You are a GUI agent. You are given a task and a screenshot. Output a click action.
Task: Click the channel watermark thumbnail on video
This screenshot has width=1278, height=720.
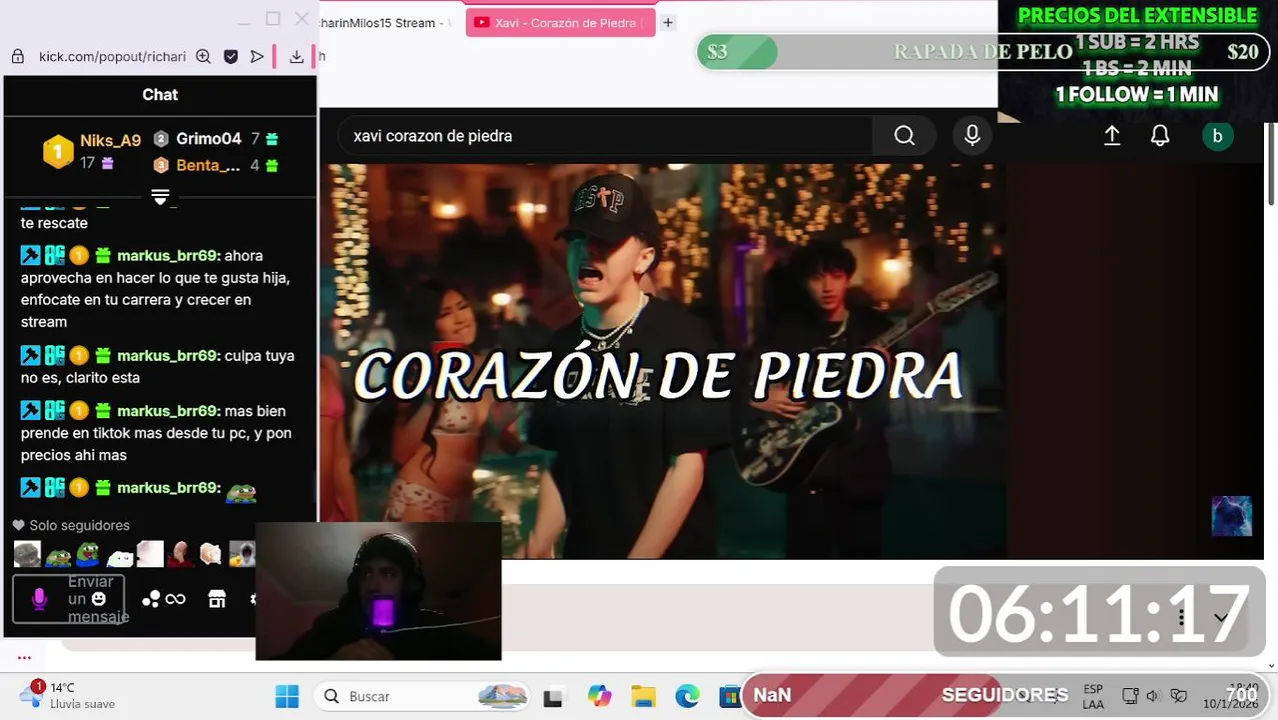[1231, 516]
